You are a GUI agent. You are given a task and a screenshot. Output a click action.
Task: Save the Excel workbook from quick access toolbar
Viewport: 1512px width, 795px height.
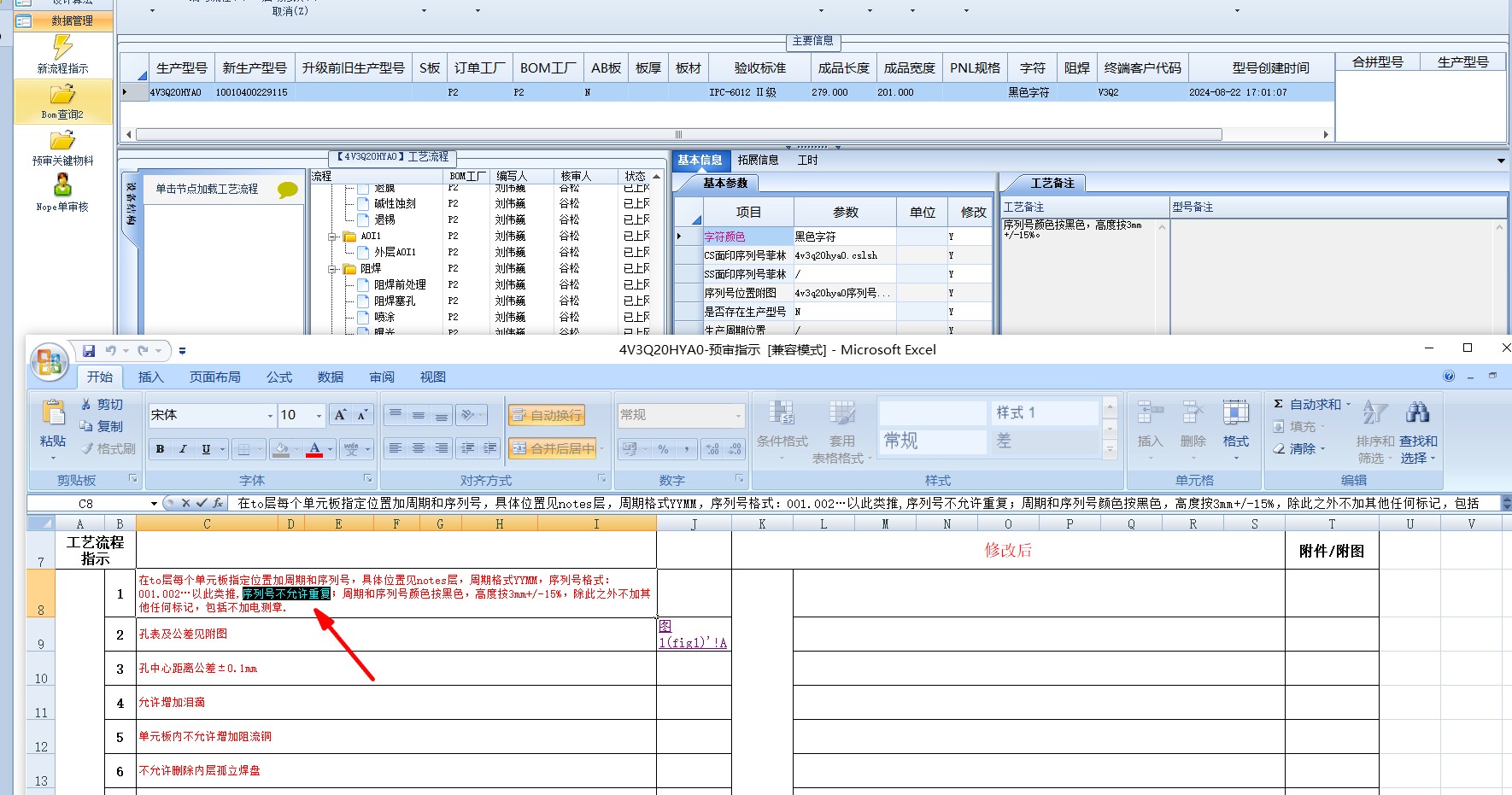(x=89, y=351)
